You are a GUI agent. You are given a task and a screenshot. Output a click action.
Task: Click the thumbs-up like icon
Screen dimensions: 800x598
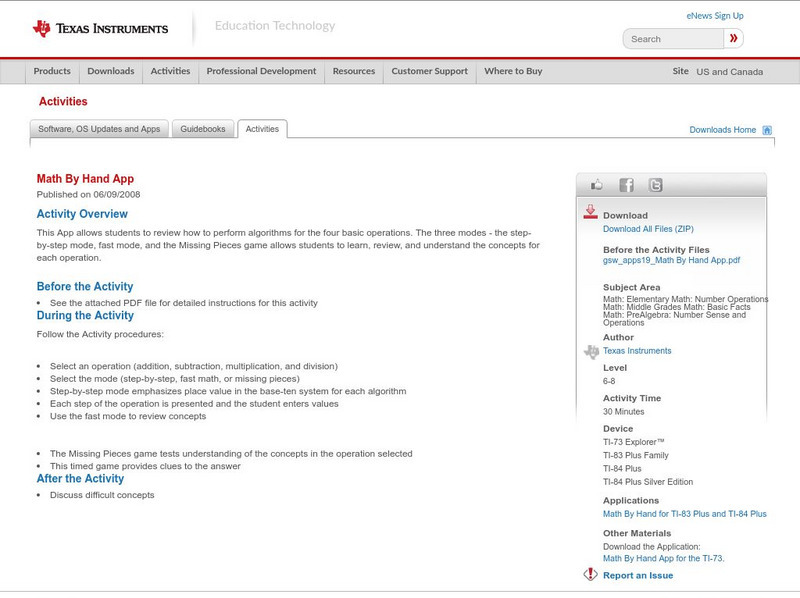pos(597,185)
